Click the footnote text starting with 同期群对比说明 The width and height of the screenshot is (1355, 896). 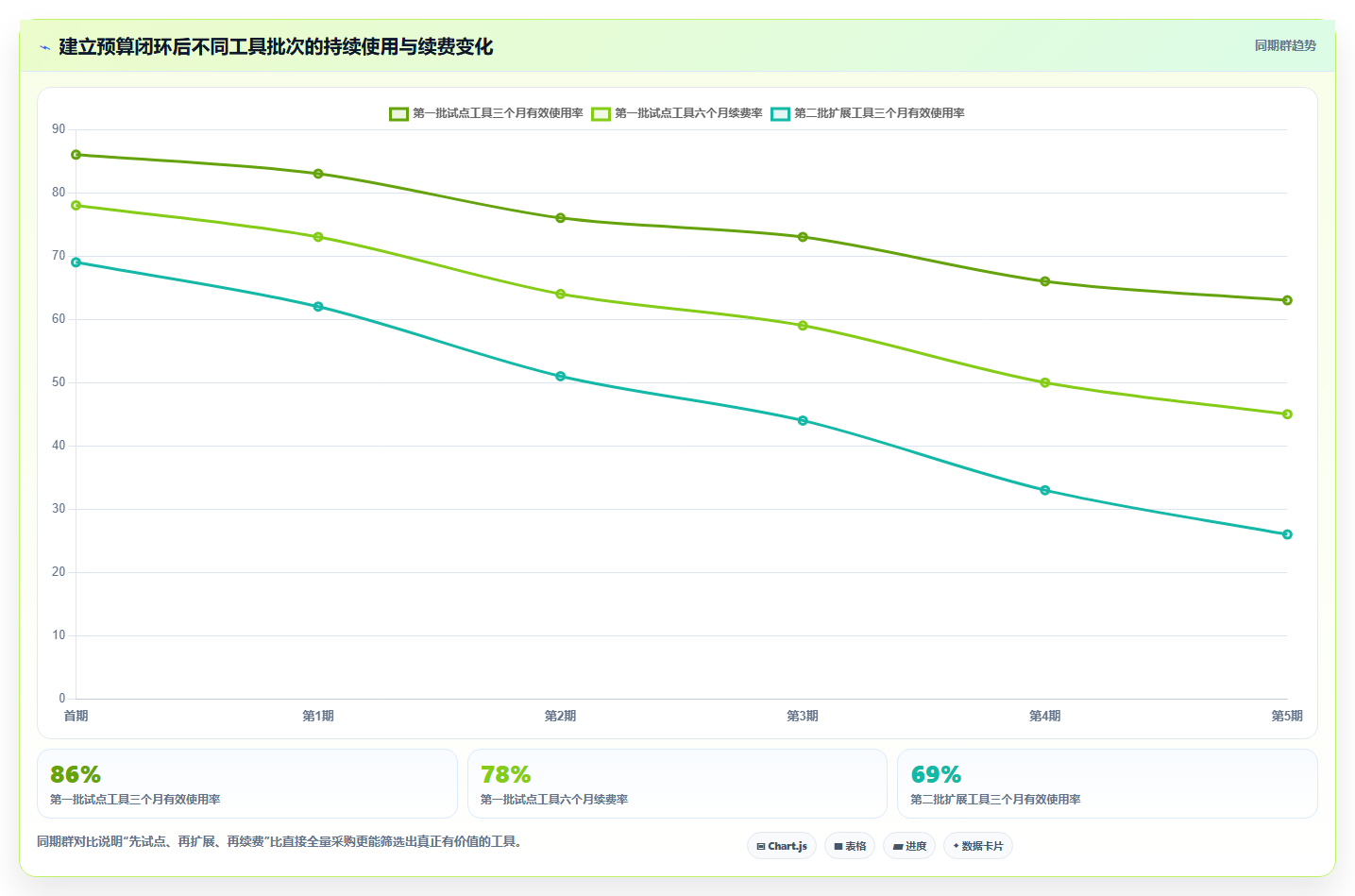279,841
